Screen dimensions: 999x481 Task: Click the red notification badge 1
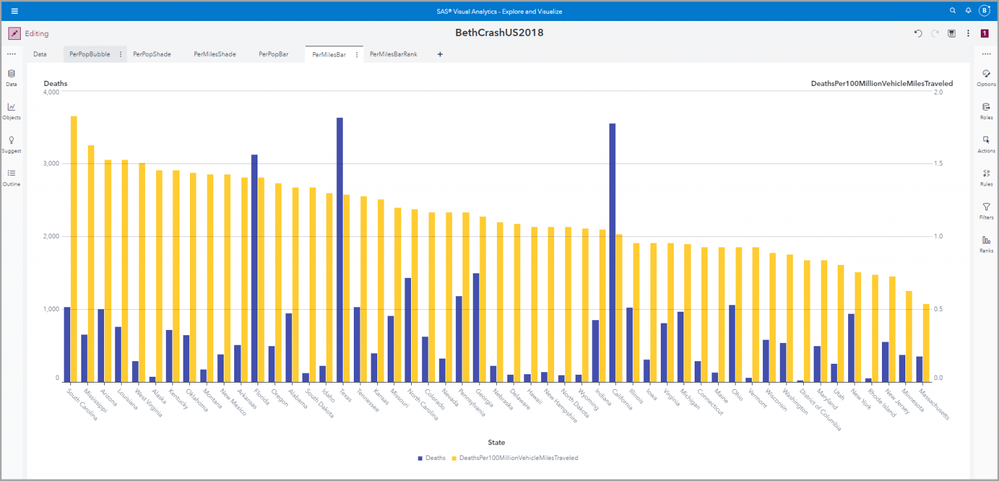tap(984, 33)
